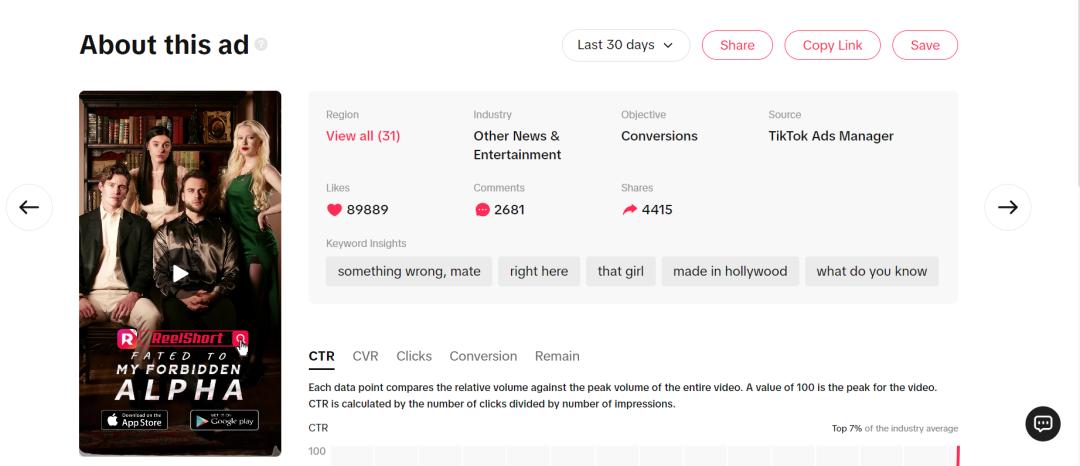1080x466 pixels.
Task: Open the chat support icon
Action: point(1043,424)
